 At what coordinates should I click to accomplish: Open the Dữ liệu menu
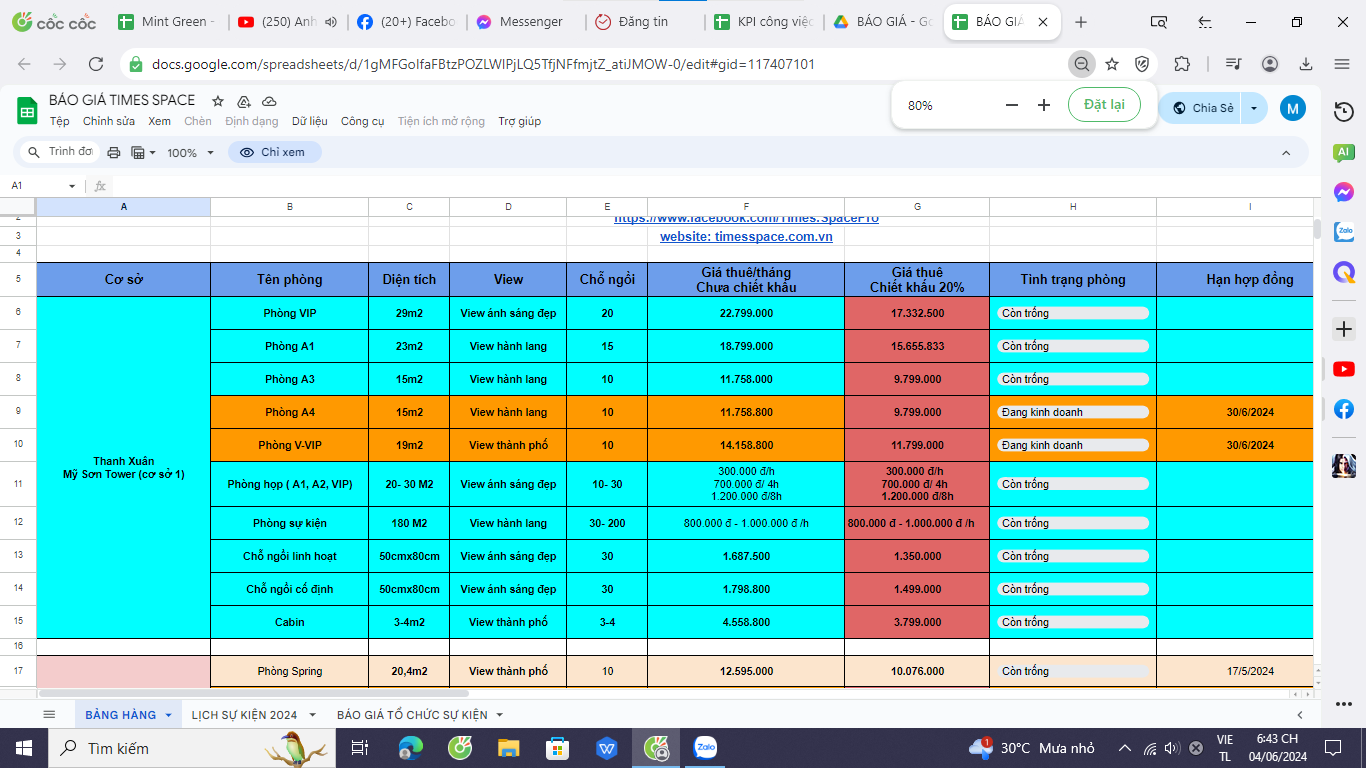(x=310, y=121)
